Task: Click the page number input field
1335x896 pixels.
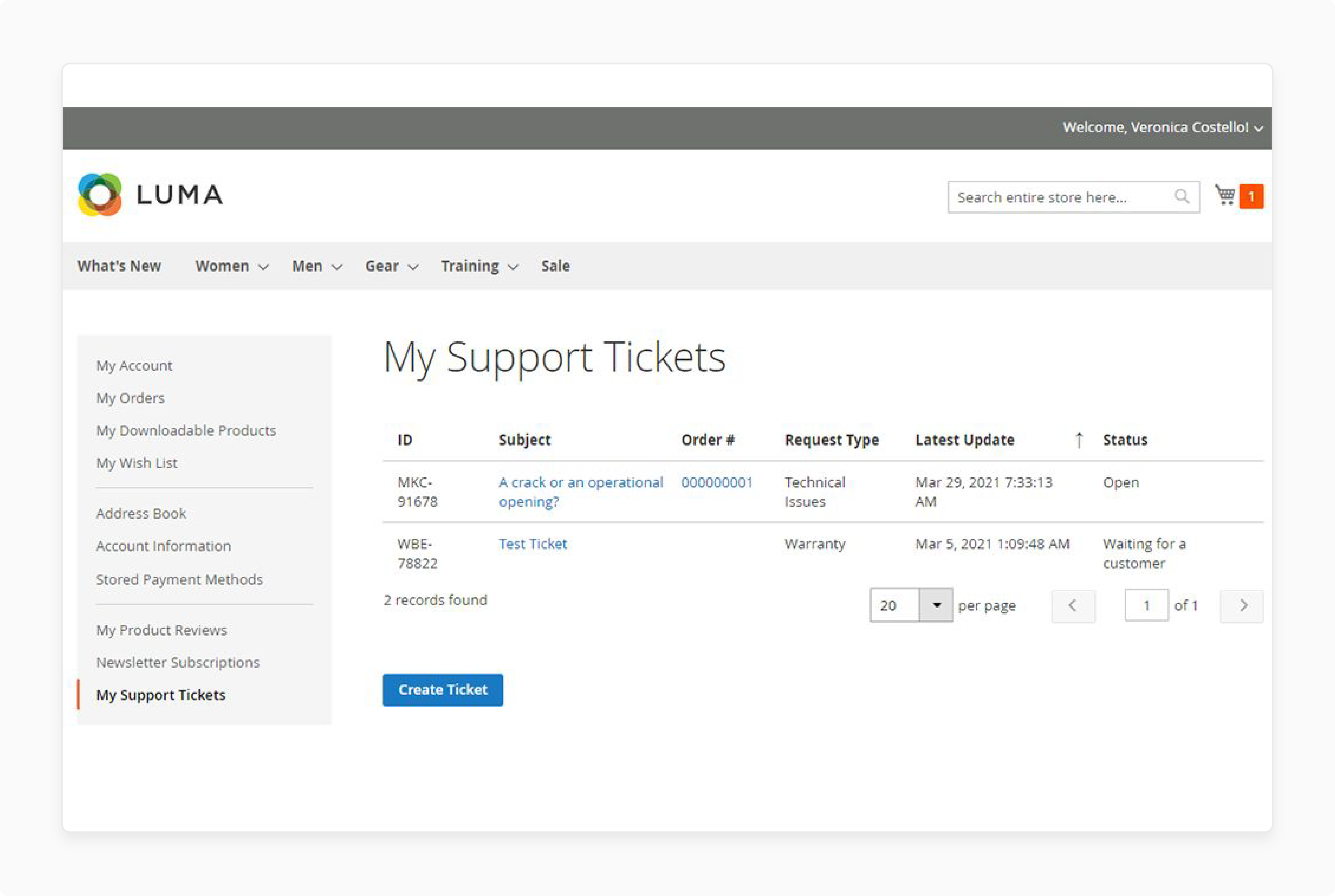Action: click(1147, 606)
